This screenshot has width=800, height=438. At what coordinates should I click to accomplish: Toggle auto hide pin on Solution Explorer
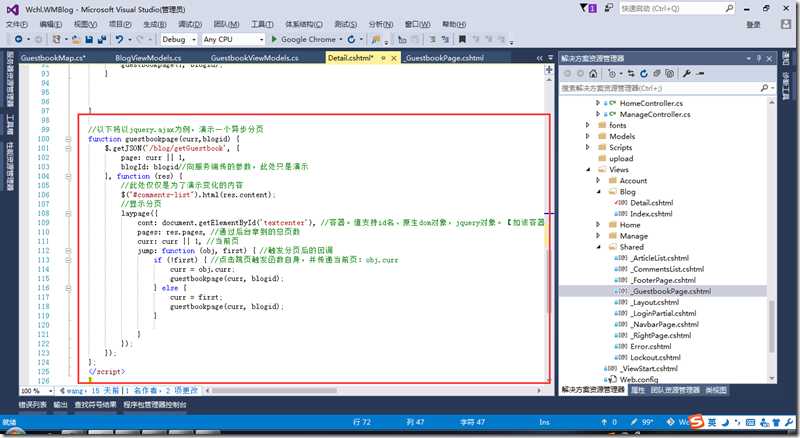(x=759, y=59)
